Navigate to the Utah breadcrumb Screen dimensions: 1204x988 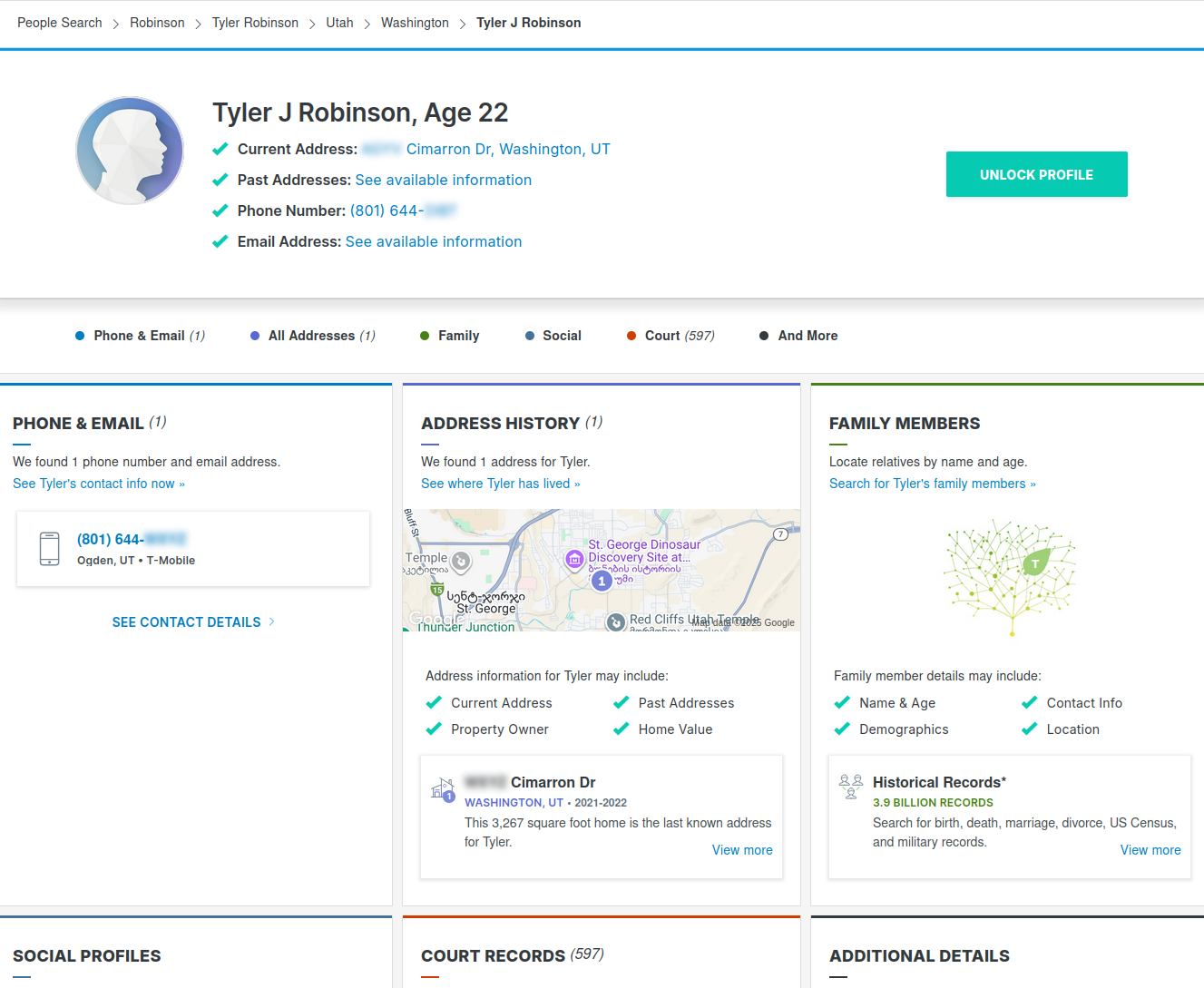pos(340,23)
